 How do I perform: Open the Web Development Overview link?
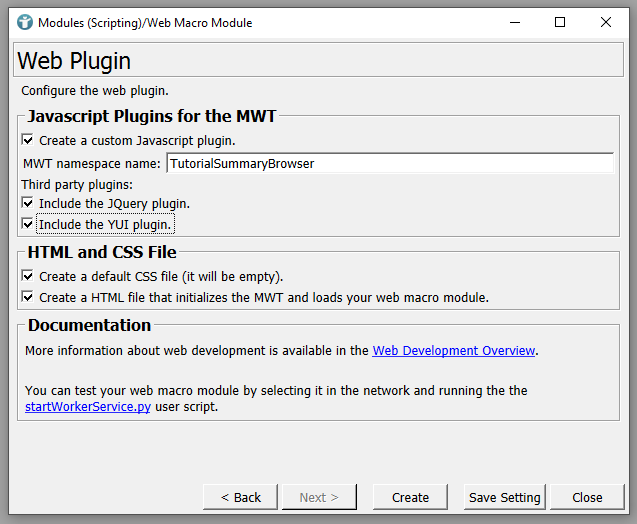pos(454,351)
